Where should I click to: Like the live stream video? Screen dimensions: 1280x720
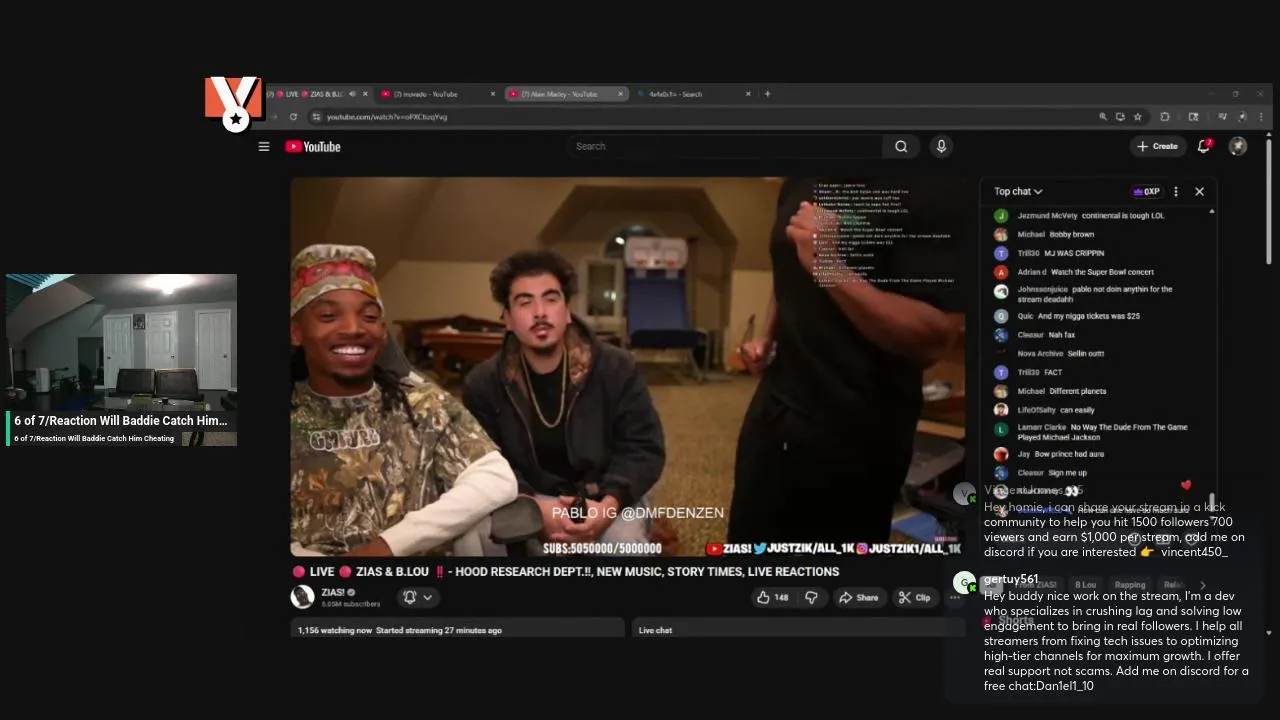click(x=771, y=597)
